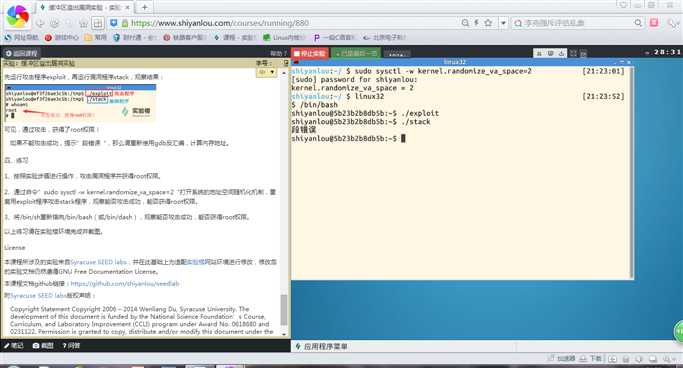This screenshot has height=368, width=683.
Task: Open the purple P bookmark
Action: [335, 37]
